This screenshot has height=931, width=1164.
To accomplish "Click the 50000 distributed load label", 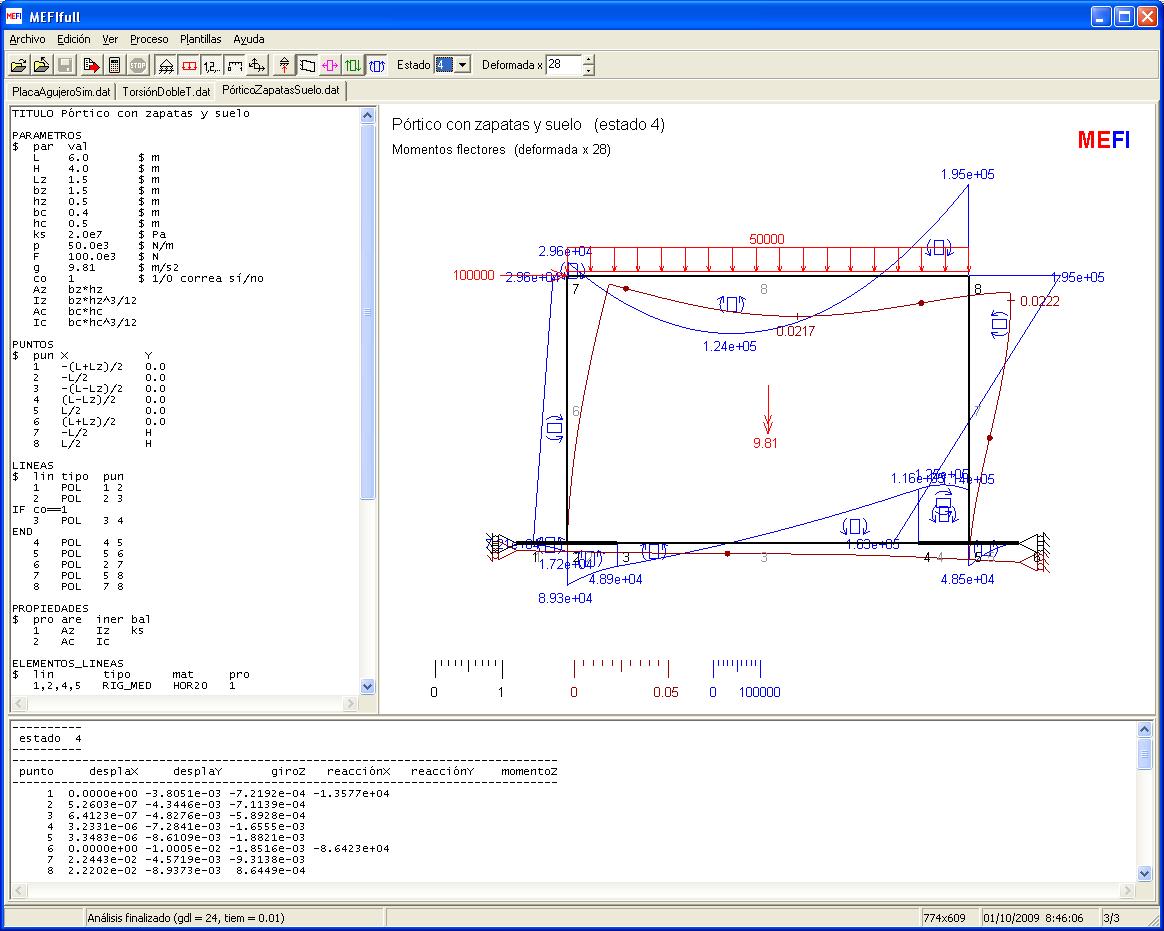I will pos(766,239).
